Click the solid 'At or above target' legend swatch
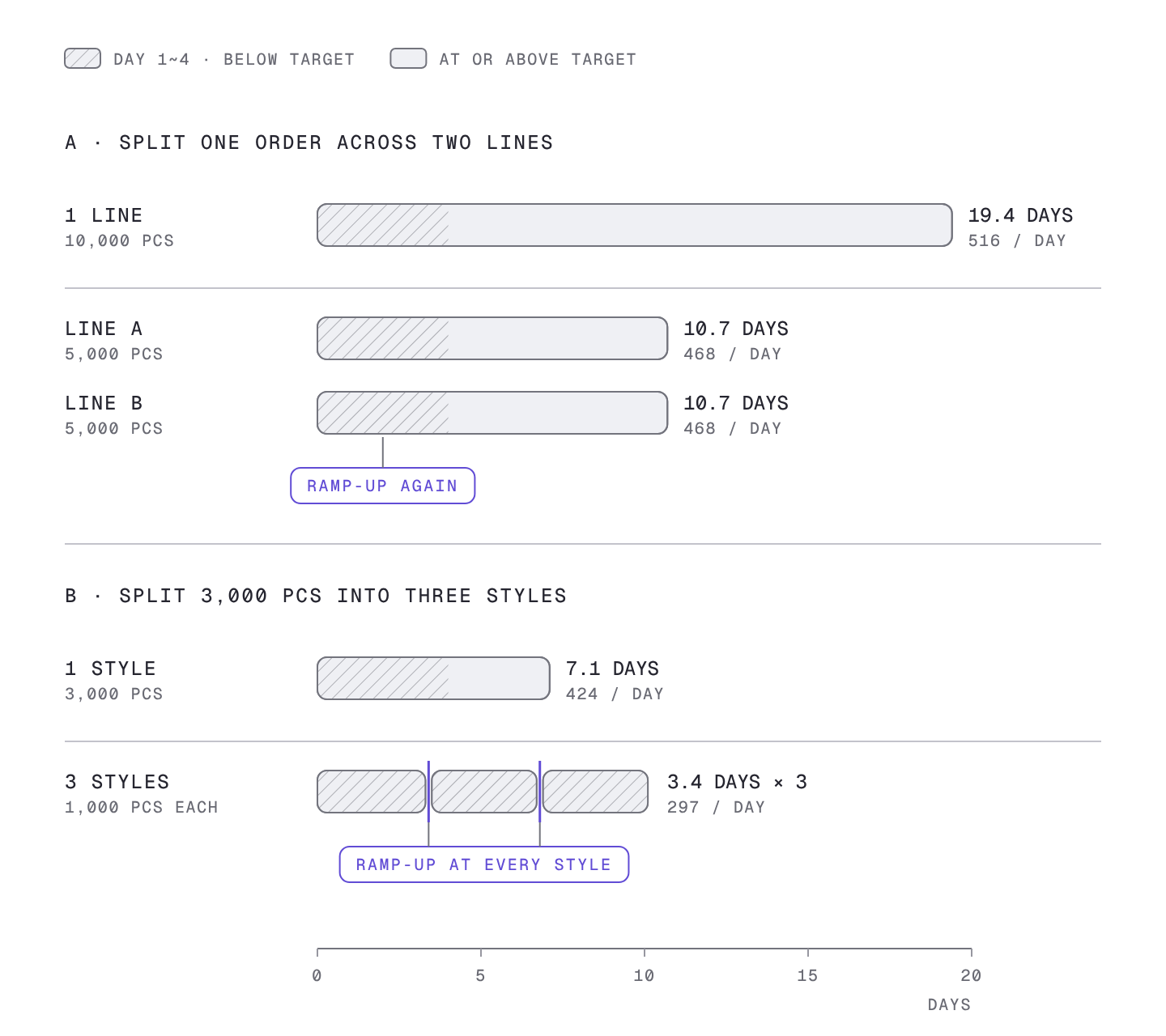Image resolution: width=1166 pixels, height=1036 pixels. click(x=408, y=58)
